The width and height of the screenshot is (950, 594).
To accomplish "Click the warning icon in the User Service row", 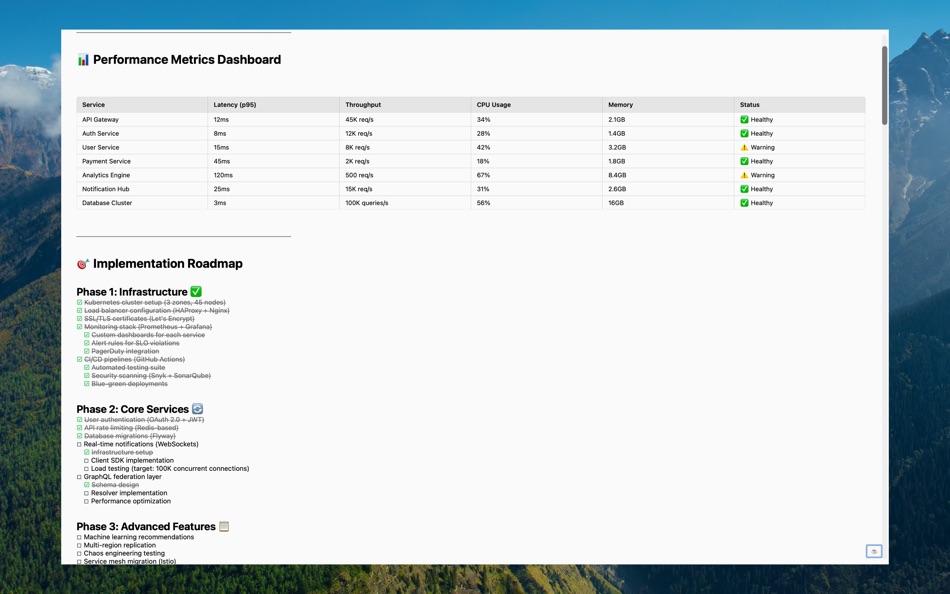I will (743, 147).
